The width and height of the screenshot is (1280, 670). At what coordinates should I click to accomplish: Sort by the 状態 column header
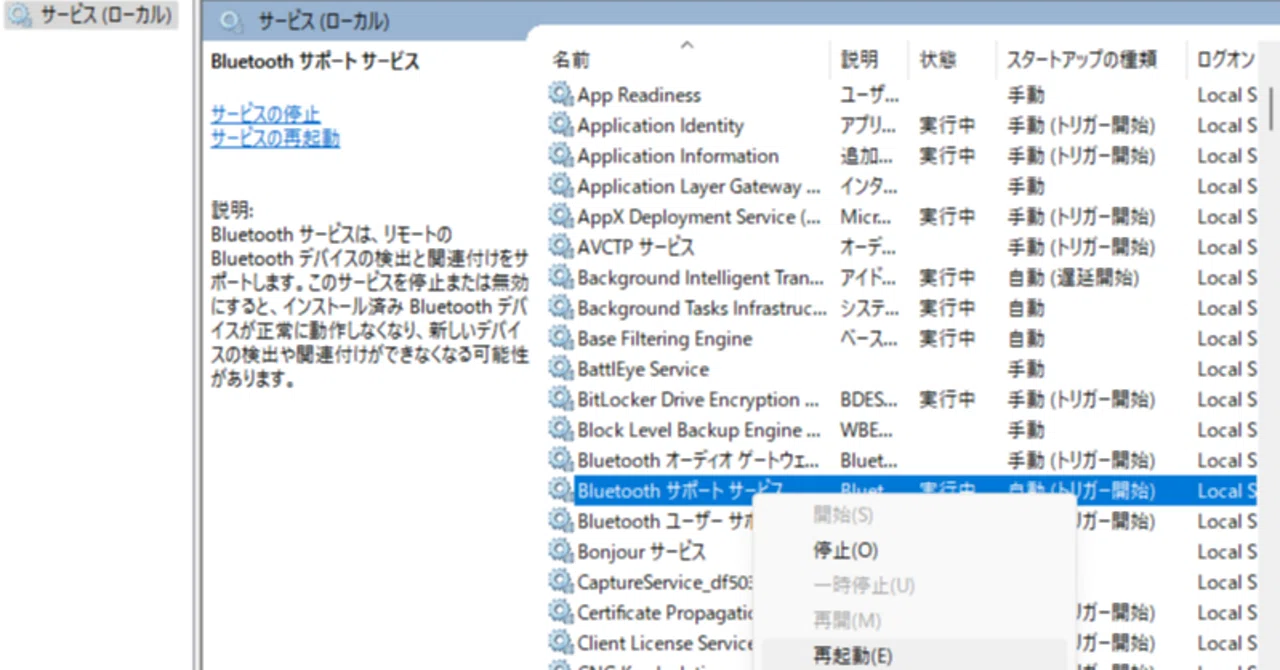coord(938,60)
